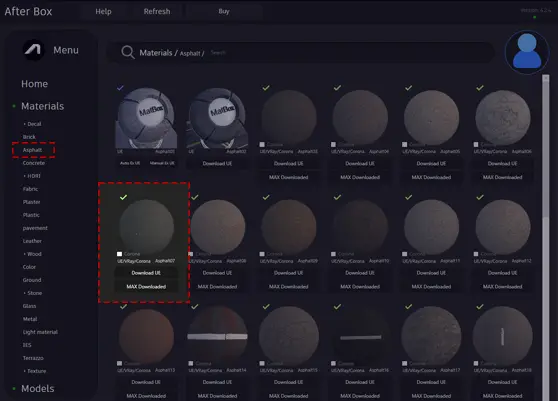Click the user profile avatar icon
This screenshot has width=558, height=401.
coord(527,52)
